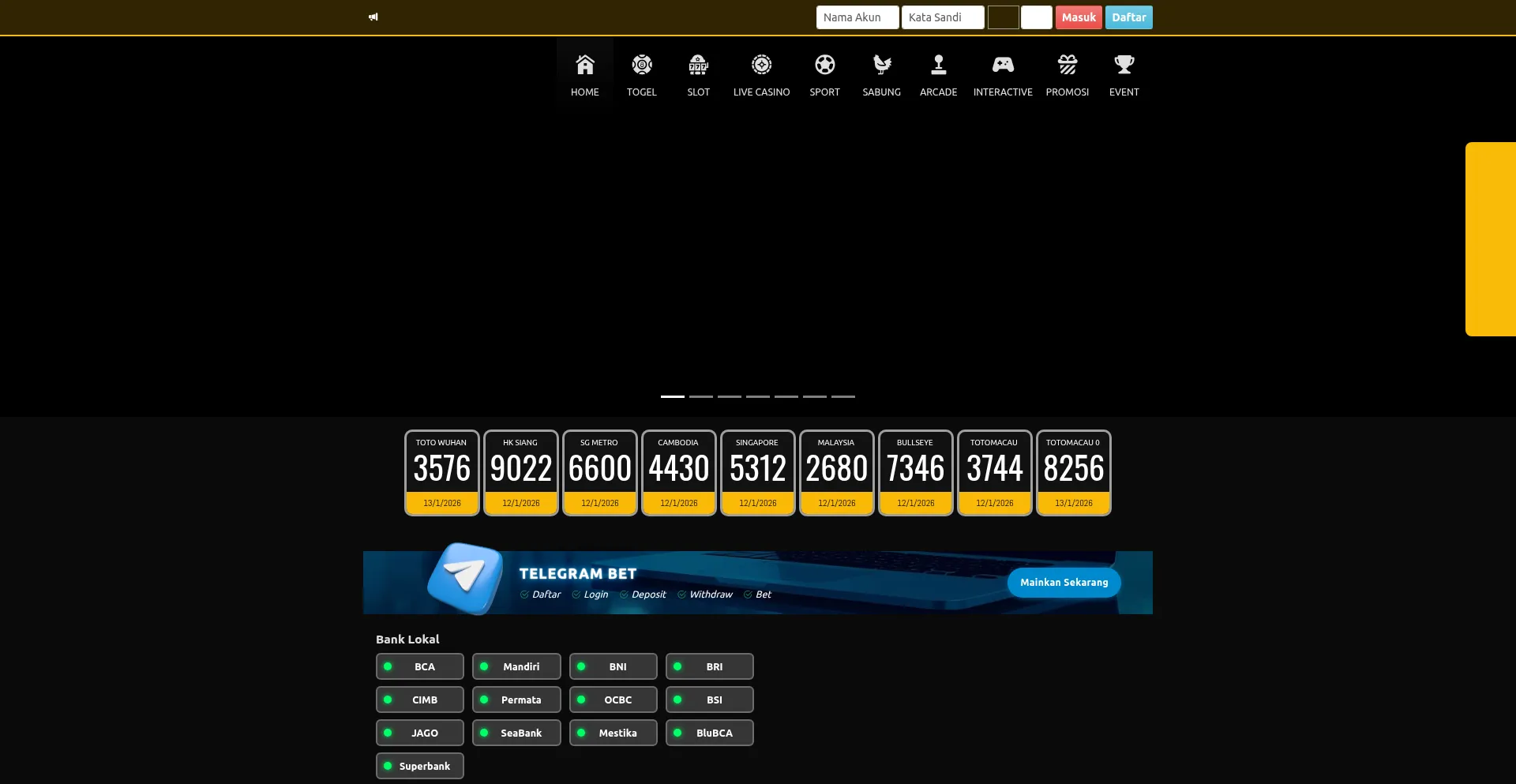Toggle the Mandiri bank status indicator
Screen dimensions: 1516x784
(x=484, y=666)
